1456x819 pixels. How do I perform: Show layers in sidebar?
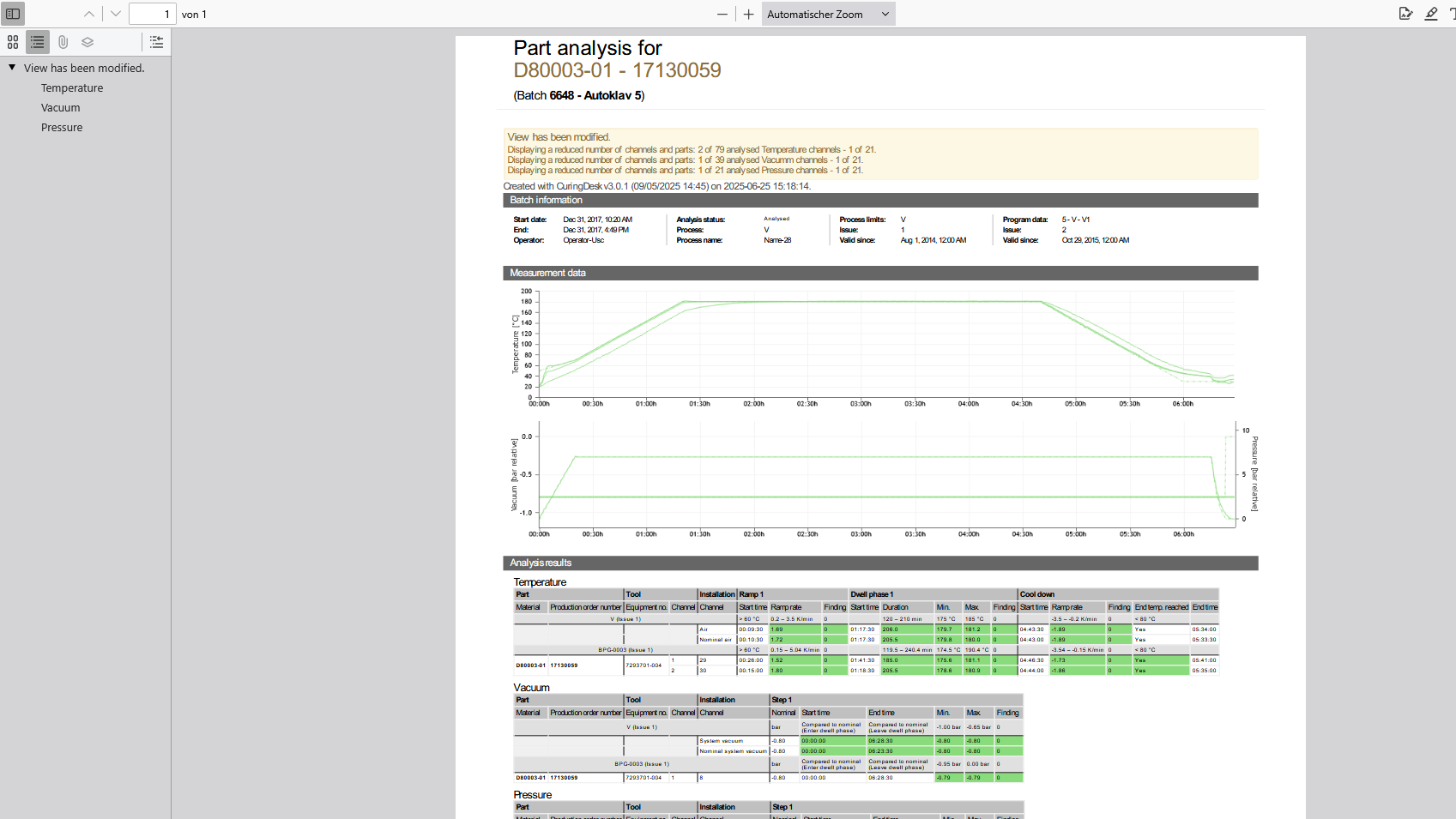88,42
